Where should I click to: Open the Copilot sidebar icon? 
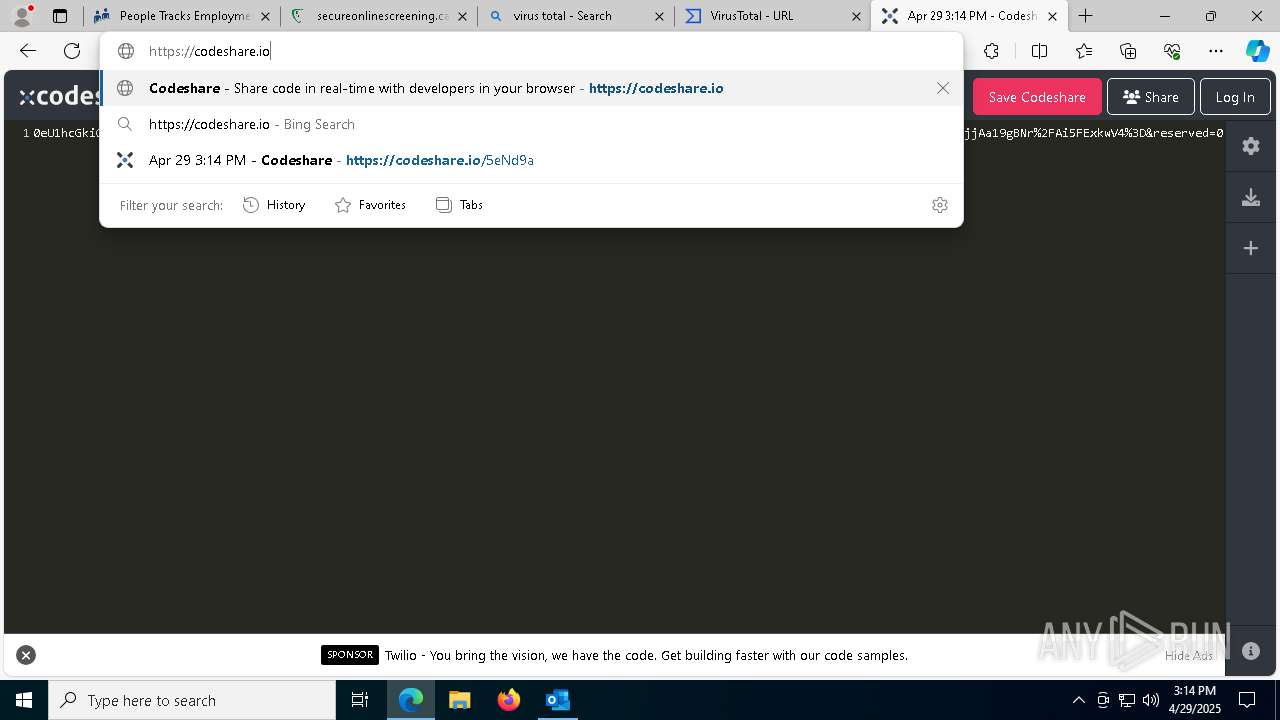pos(1257,51)
